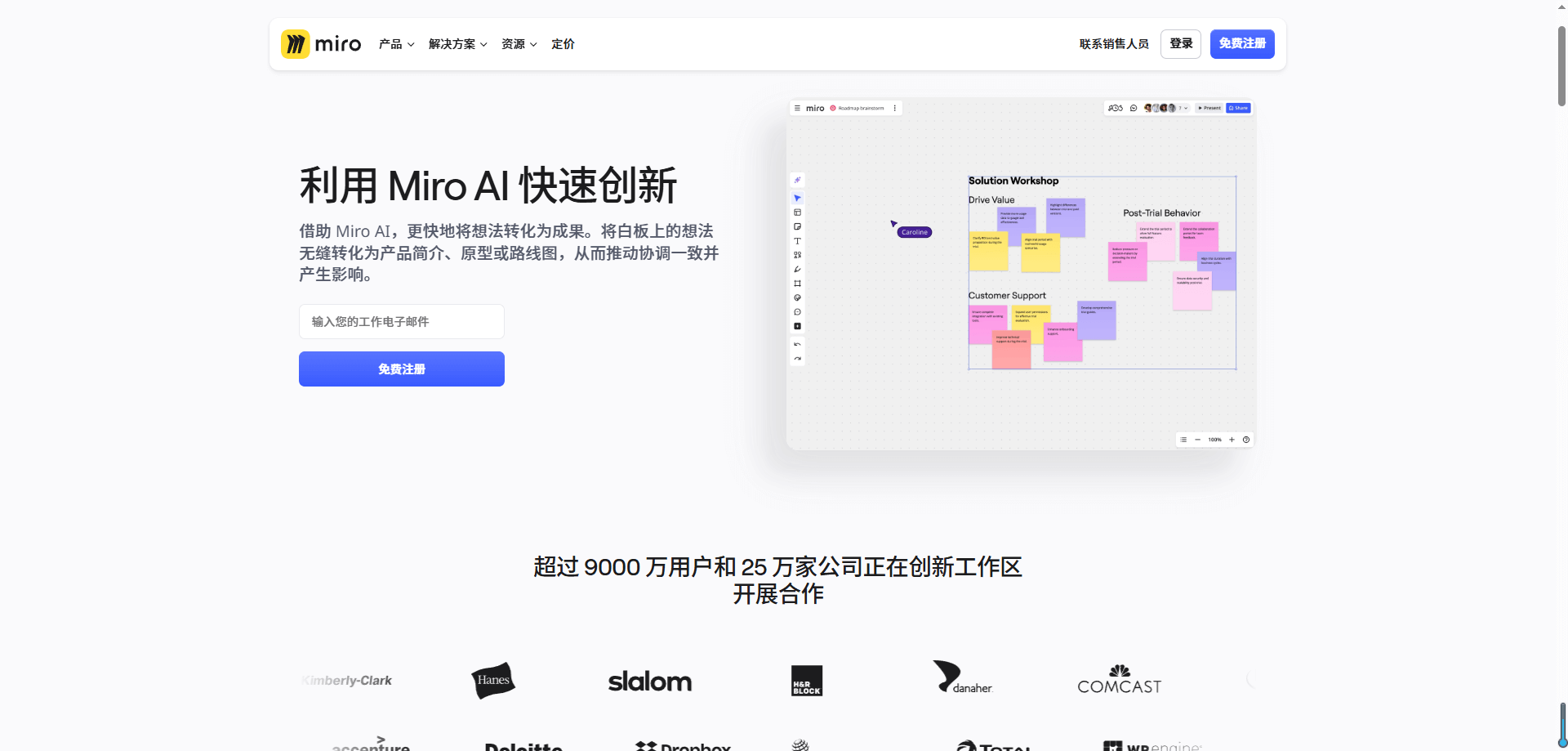Click the redo arrow in the board toolbar
The image size is (1568, 751).
[797, 359]
